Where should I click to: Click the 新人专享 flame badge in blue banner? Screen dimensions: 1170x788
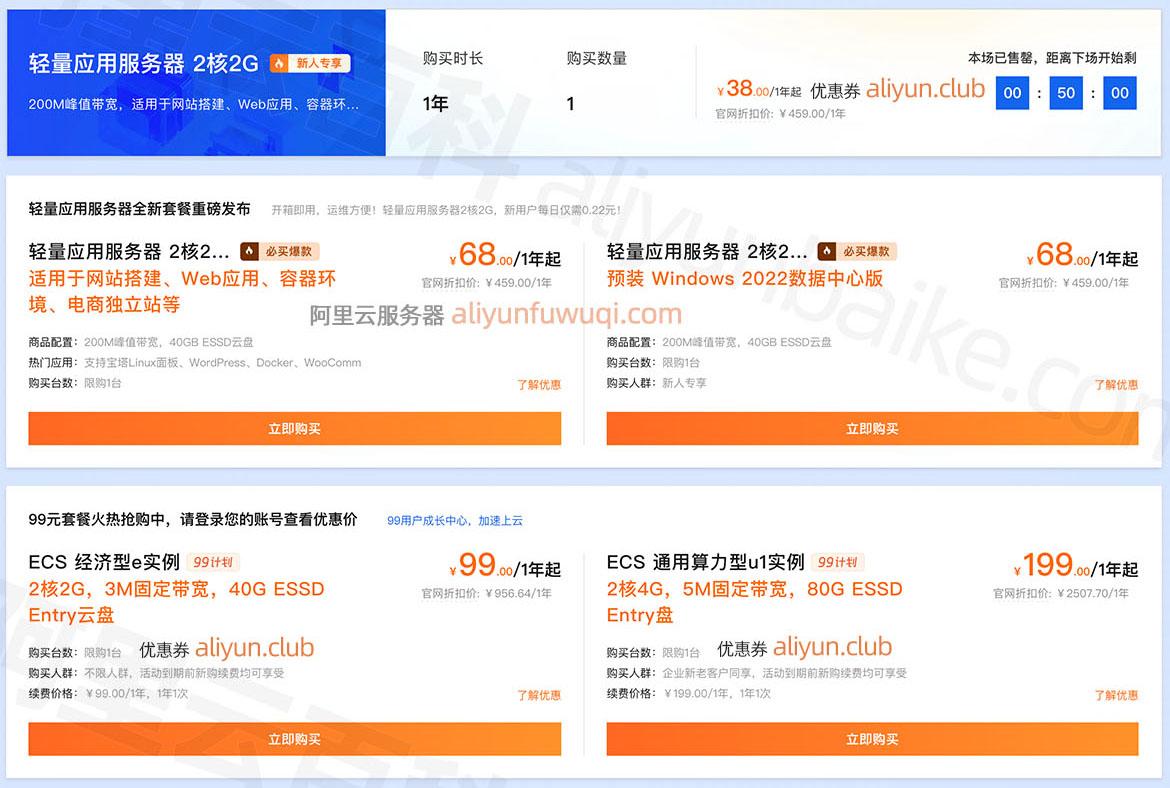click(310, 63)
